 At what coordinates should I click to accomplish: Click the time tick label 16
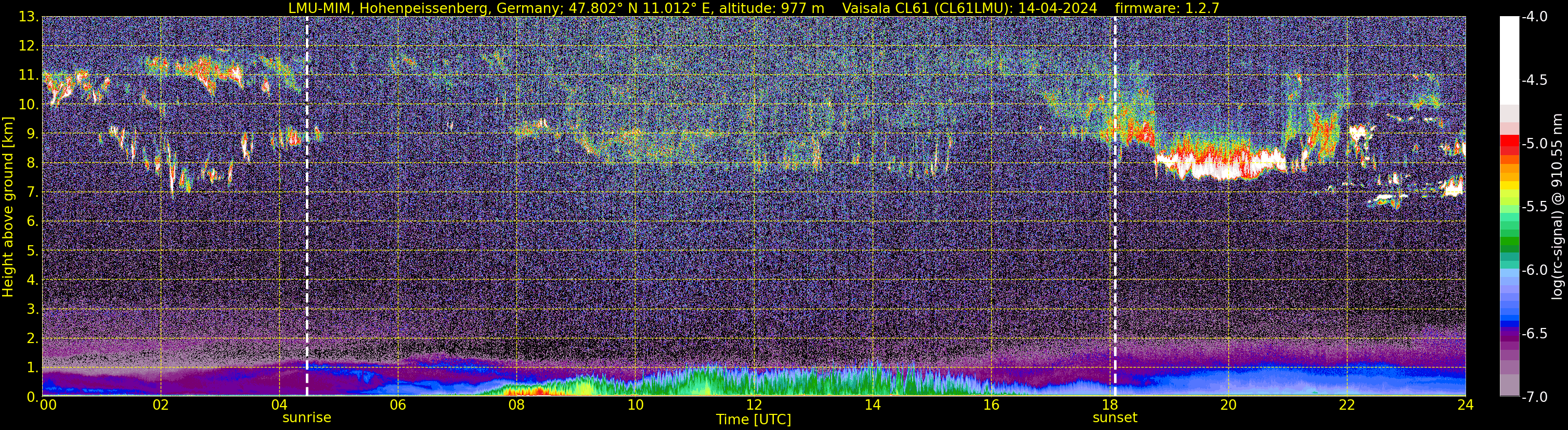[x=992, y=405]
